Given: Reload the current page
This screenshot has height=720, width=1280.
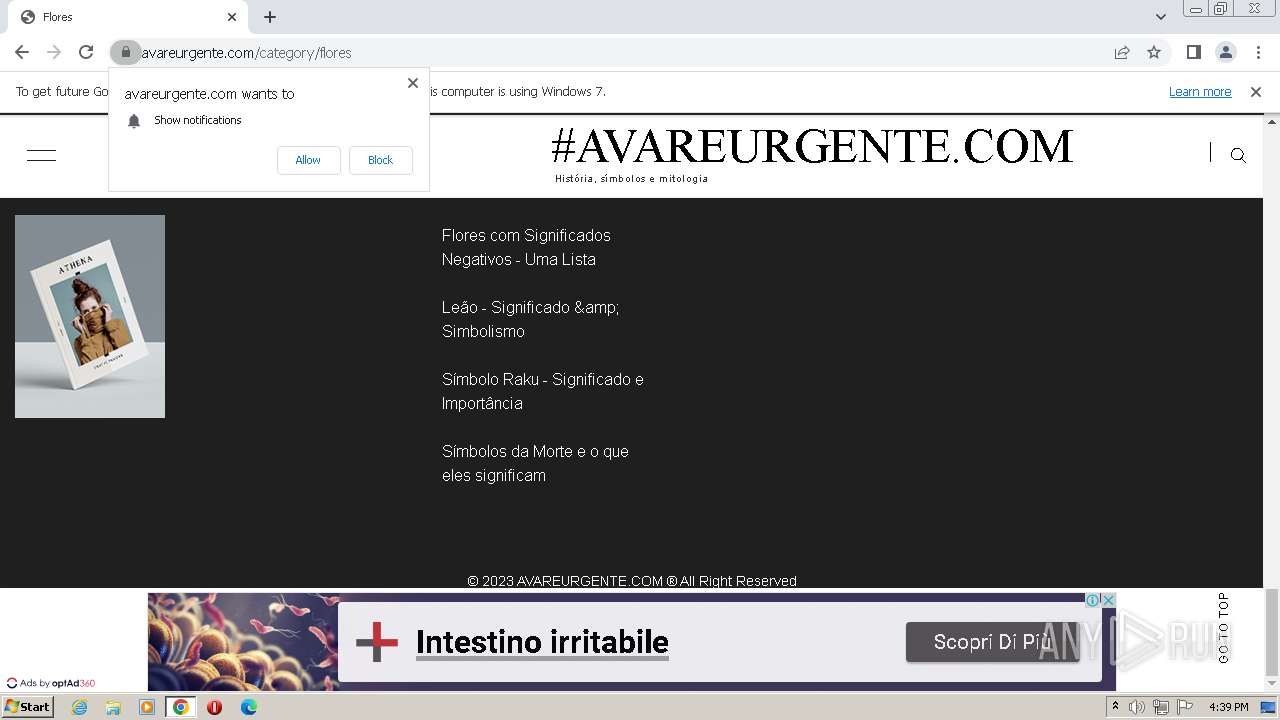Looking at the screenshot, I should pos(86,52).
